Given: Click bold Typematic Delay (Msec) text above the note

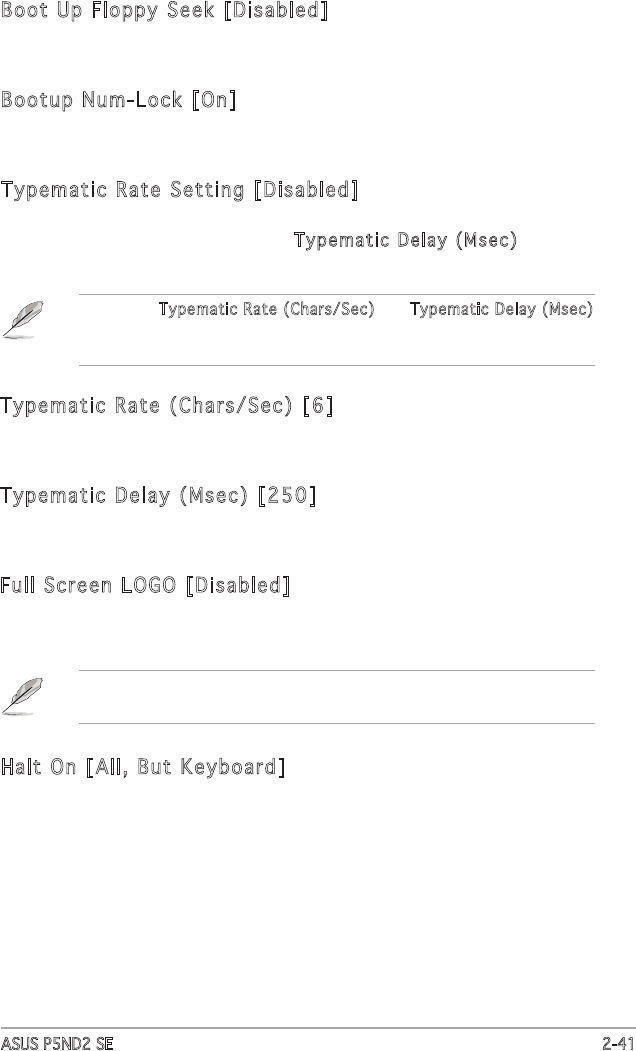Looking at the screenshot, I should [404, 241].
